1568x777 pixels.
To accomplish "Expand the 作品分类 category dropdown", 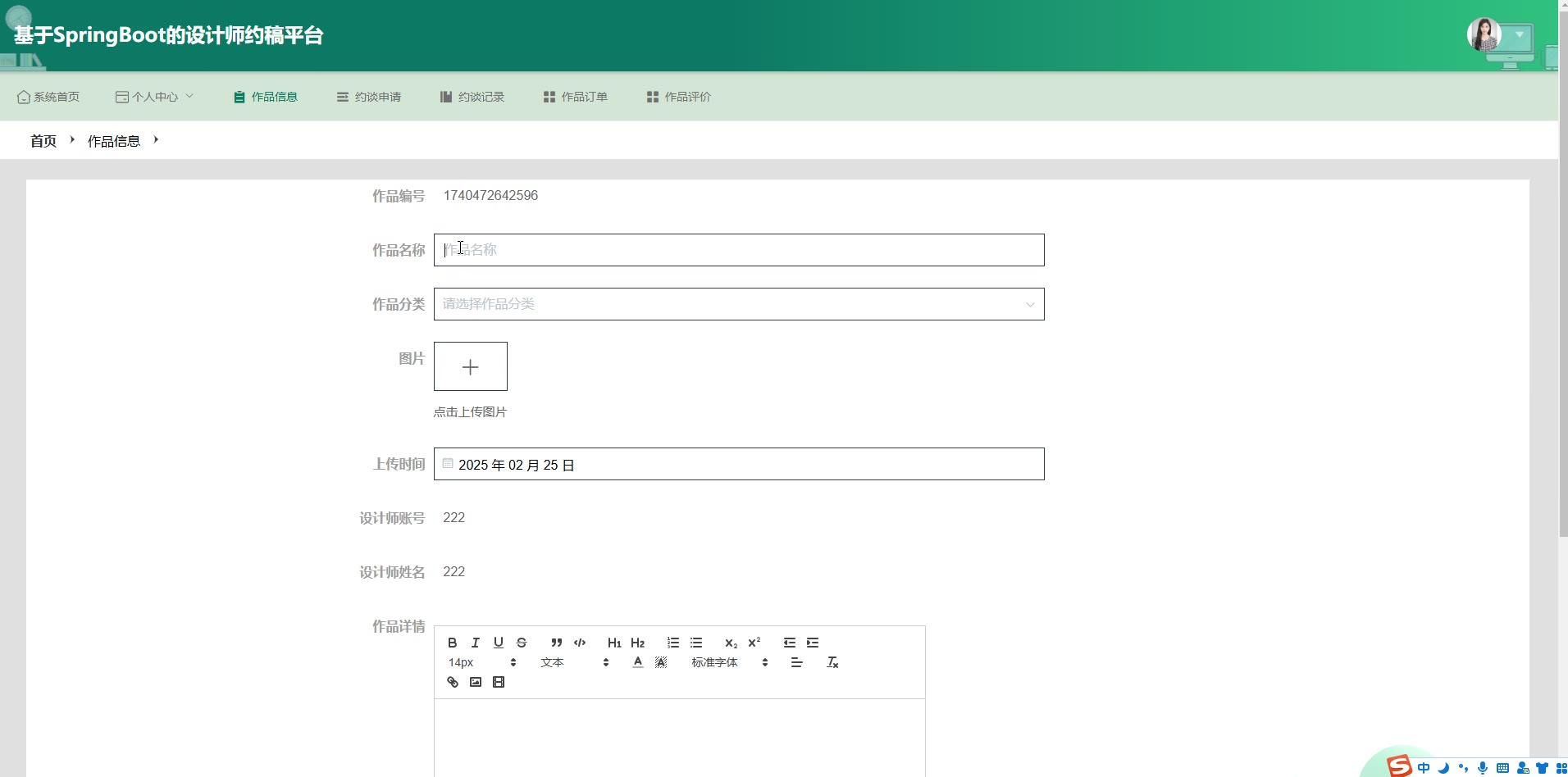I will pyautogui.click(x=739, y=304).
